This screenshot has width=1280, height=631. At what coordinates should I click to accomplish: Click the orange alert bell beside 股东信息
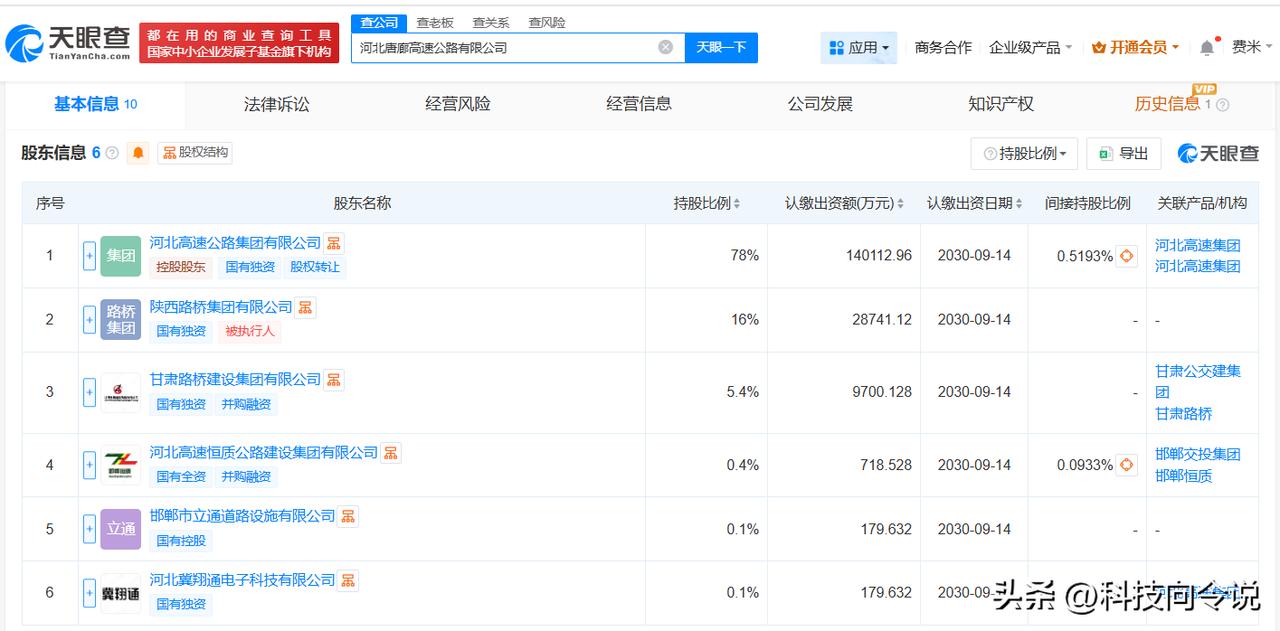(138, 153)
